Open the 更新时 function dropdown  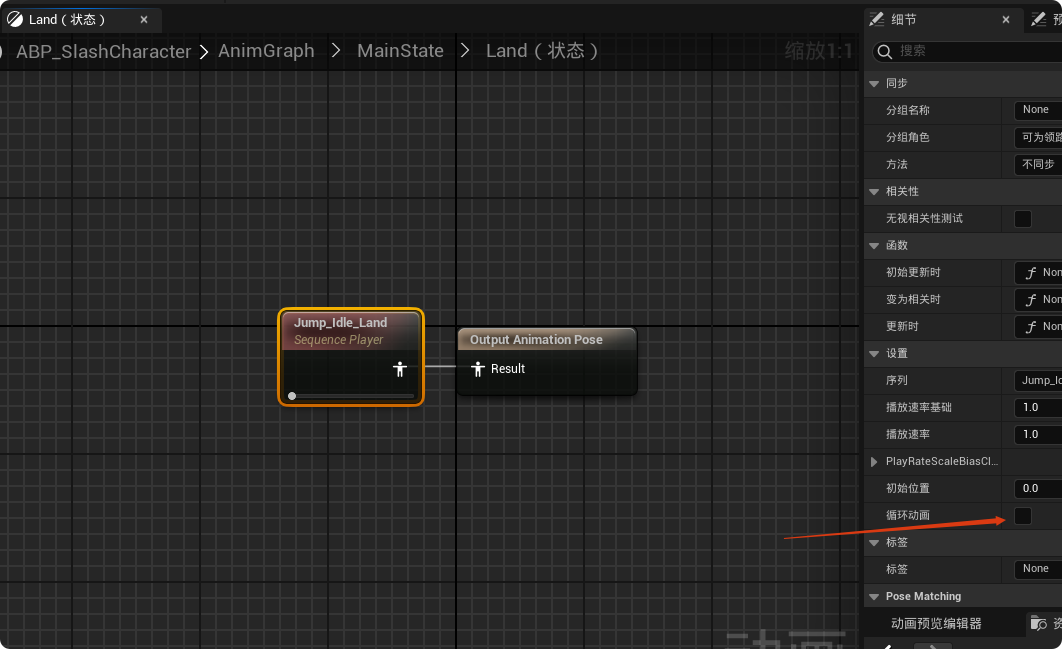[1038, 327]
